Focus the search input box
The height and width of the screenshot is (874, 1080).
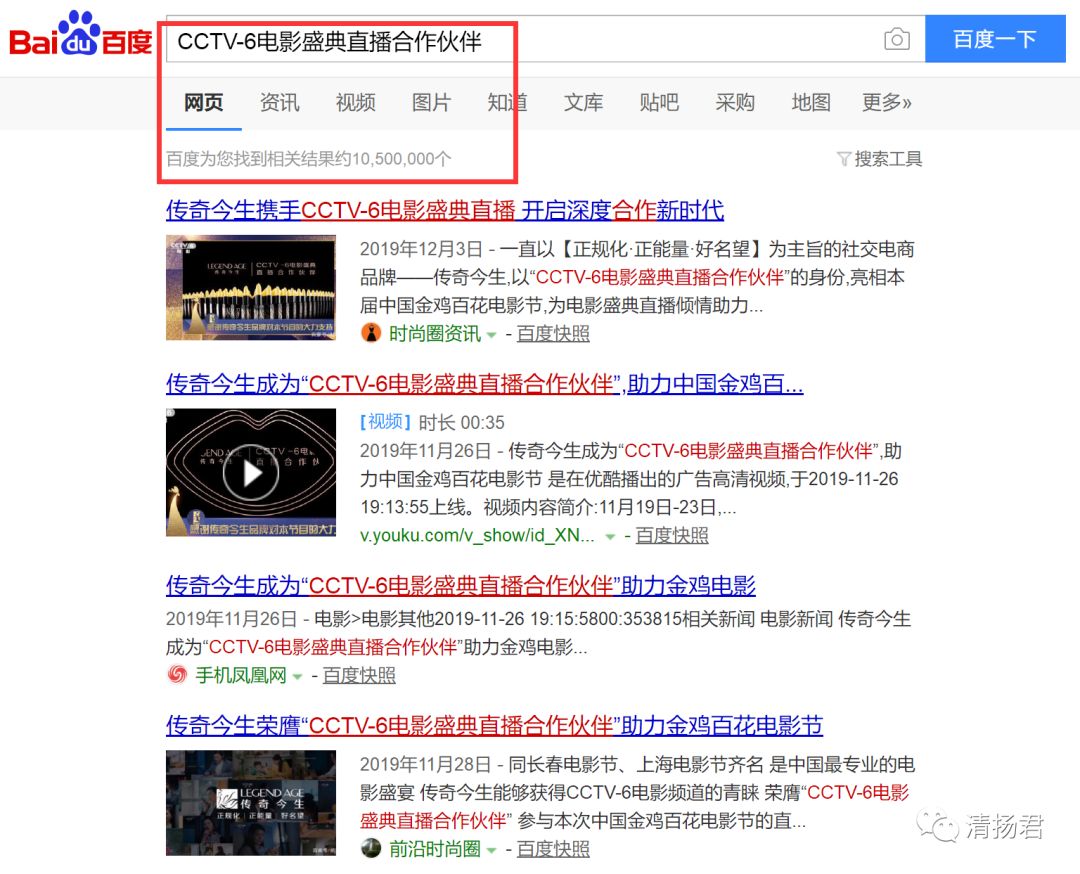(523, 41)
